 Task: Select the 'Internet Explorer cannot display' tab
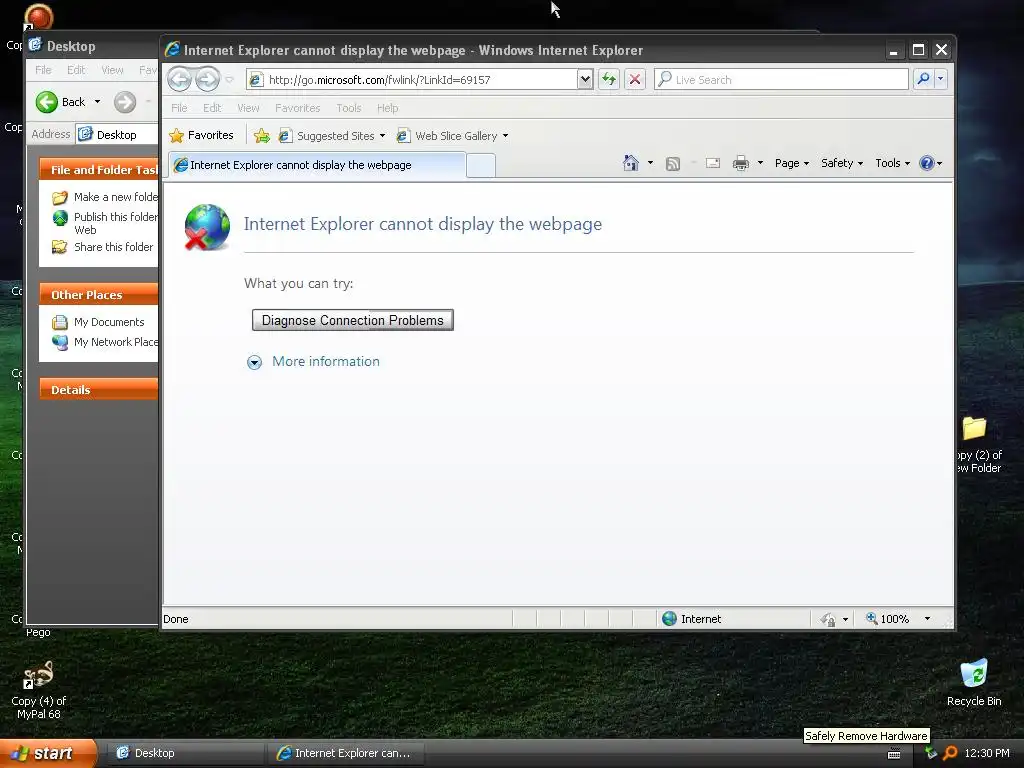[317, 165]
